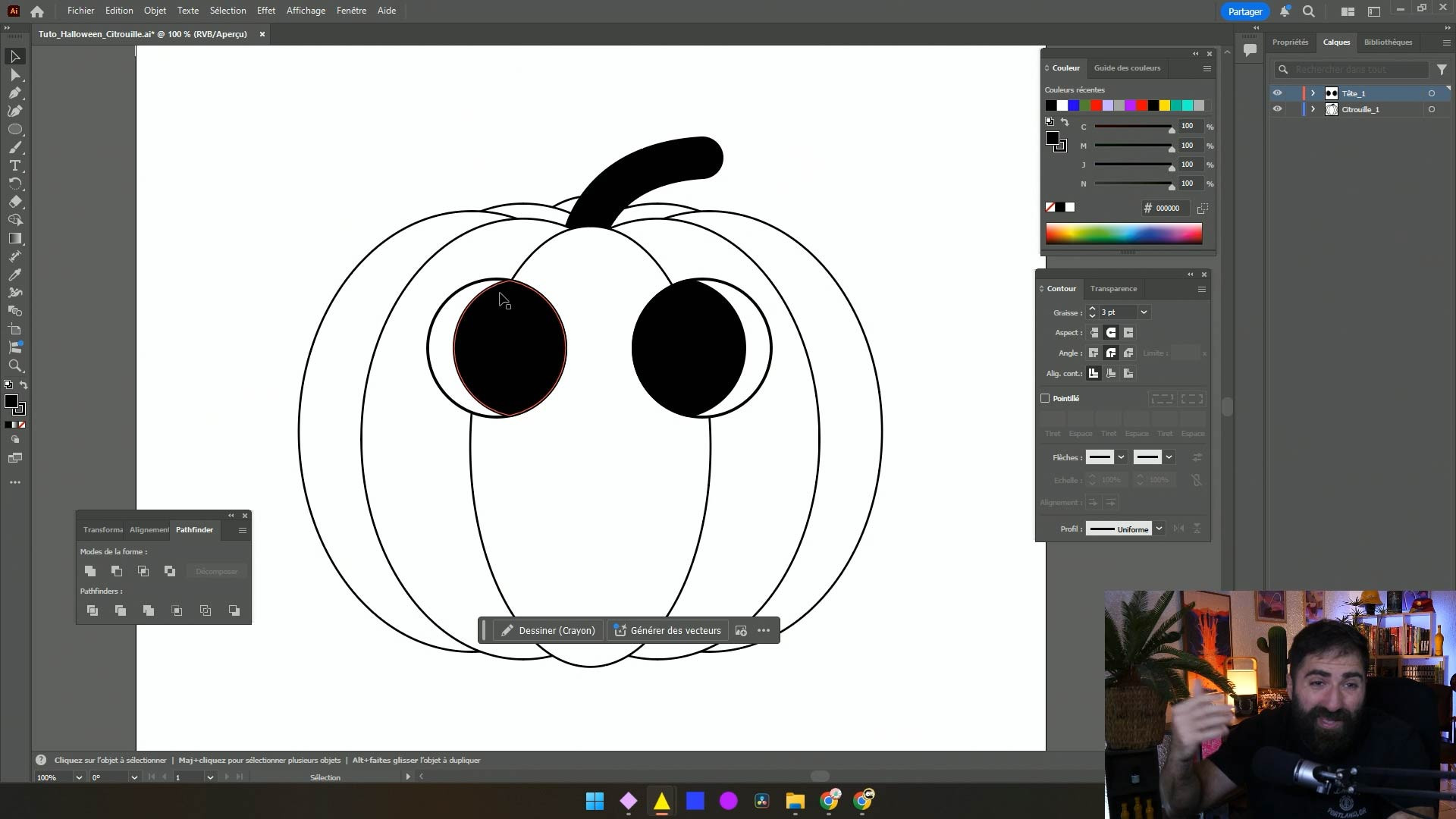The height and width of the screenshot is (819, 1456).
Task: Open the Profil Uniforme dropdown
Action: [1159, 529]
